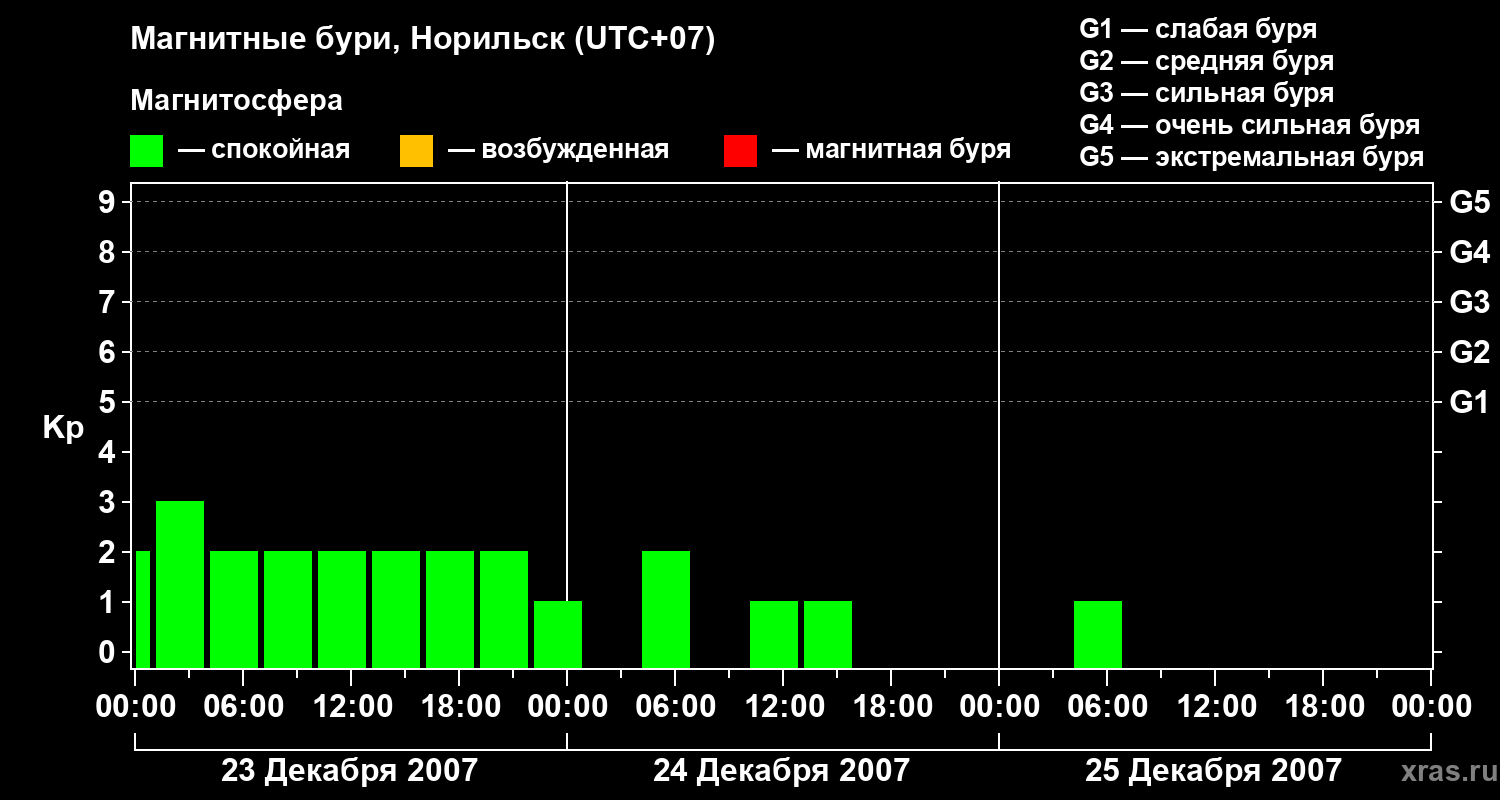Click the red 'магнитная буря' legend swatch

740,151
